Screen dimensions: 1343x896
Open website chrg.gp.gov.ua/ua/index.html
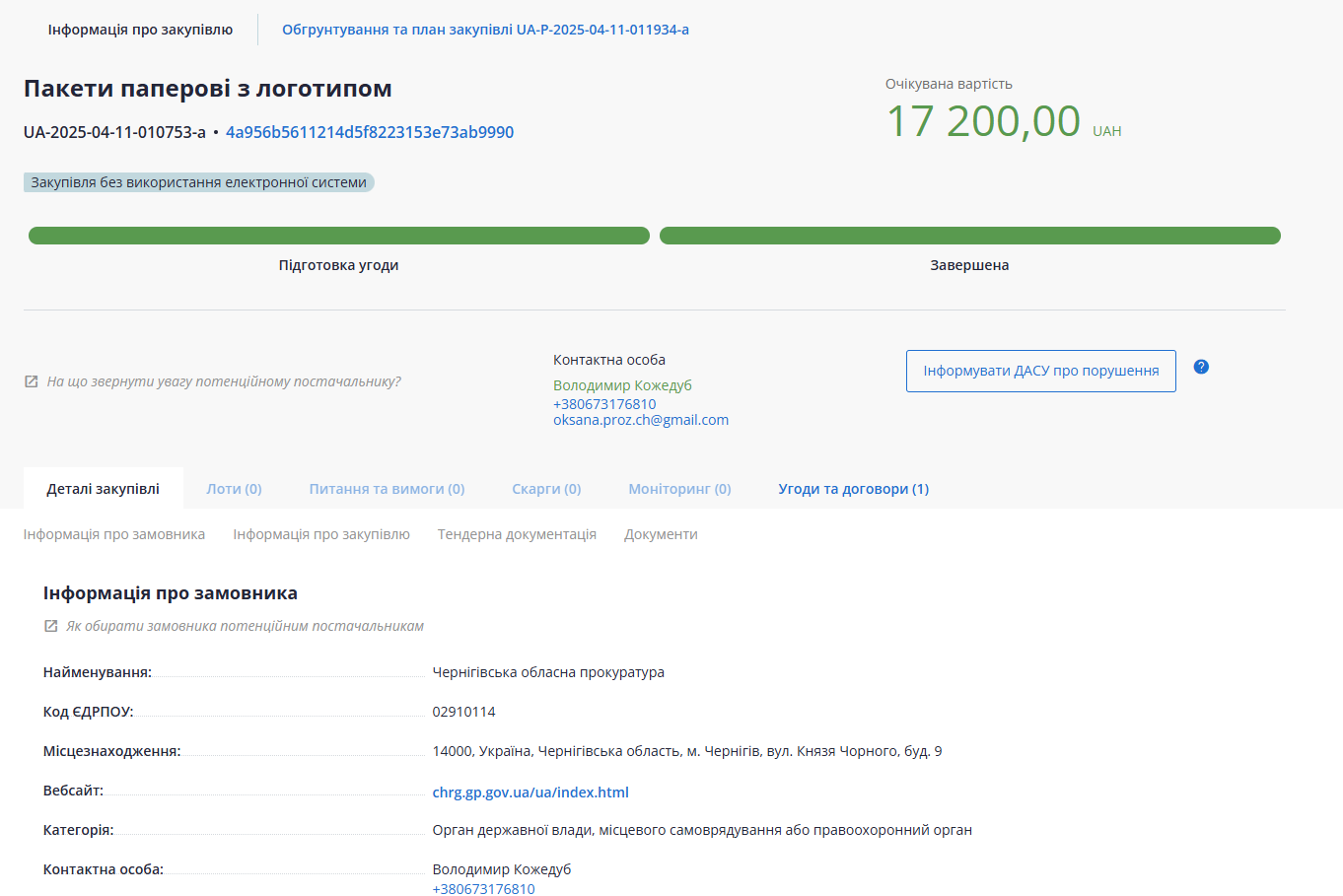[530, 793]
